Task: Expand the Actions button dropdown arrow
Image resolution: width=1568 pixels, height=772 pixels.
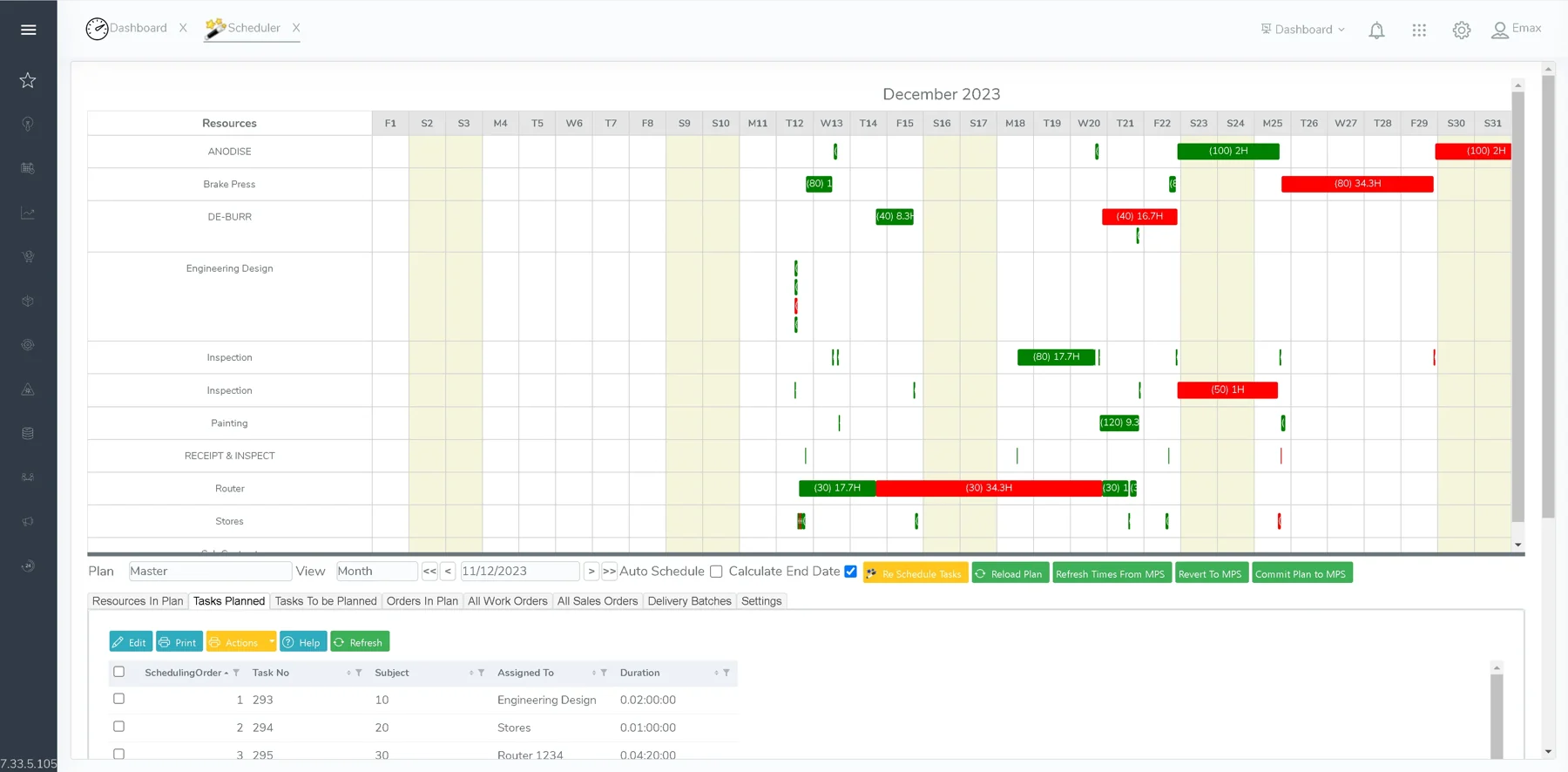Action: point(272,642)
